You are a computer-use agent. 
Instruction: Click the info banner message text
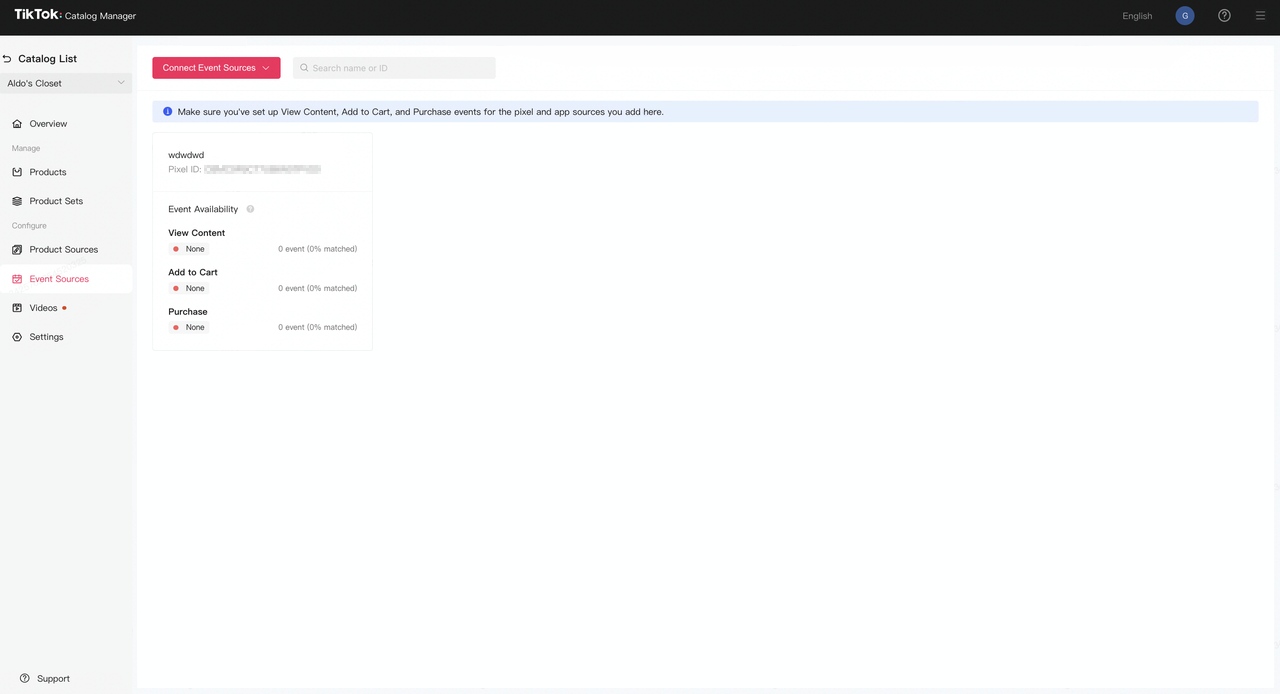[x=420, y=112]
